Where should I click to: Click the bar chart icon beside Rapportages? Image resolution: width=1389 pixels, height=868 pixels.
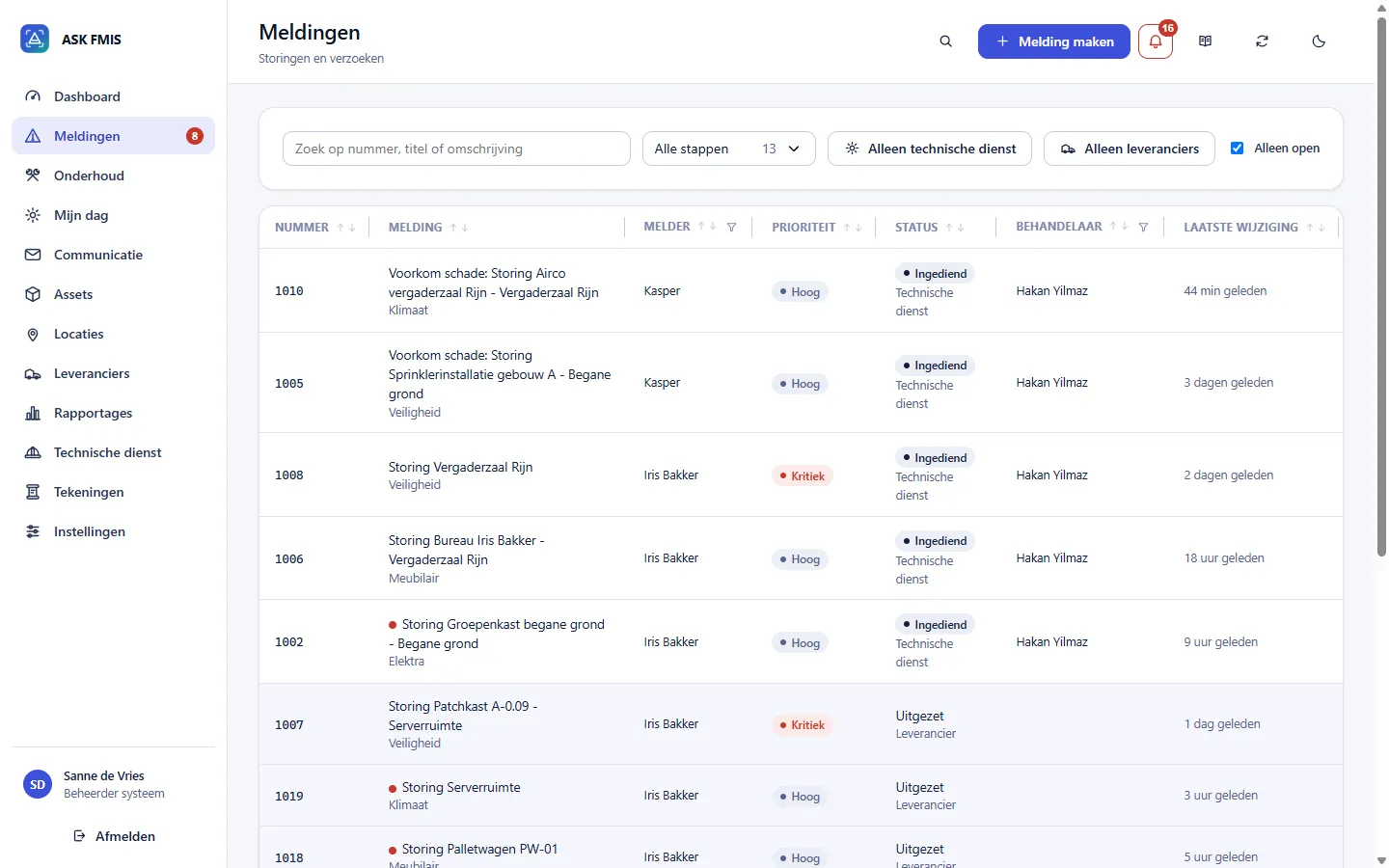tap(33, 413)
